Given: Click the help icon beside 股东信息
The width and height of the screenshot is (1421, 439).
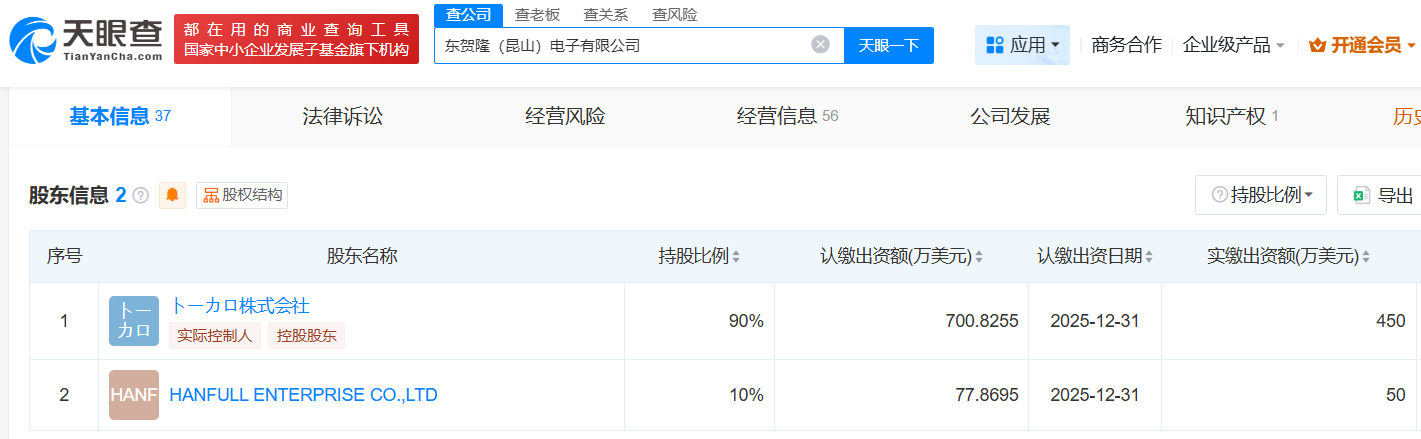Looking at the screenshot, I should (141, 196).
